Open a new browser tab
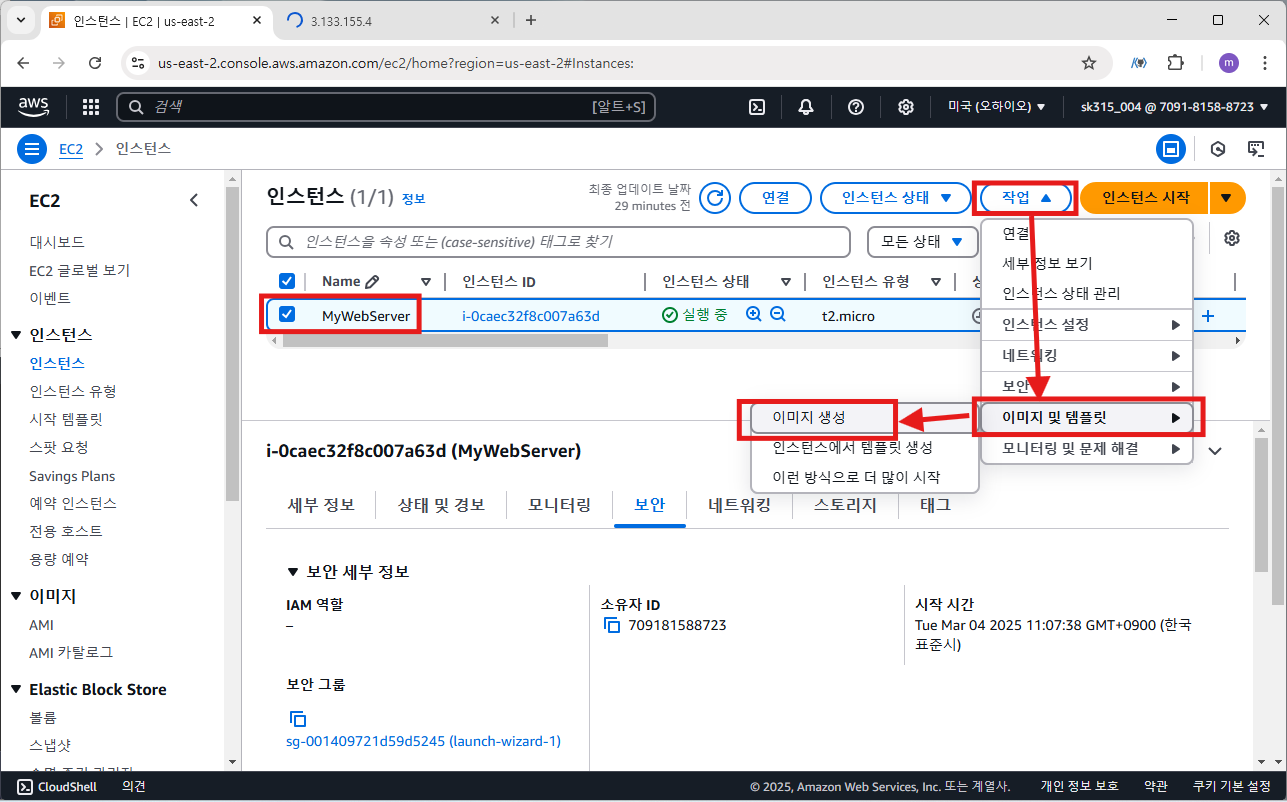This screenshot has width=1287, height=802. [x=531, y=20]
